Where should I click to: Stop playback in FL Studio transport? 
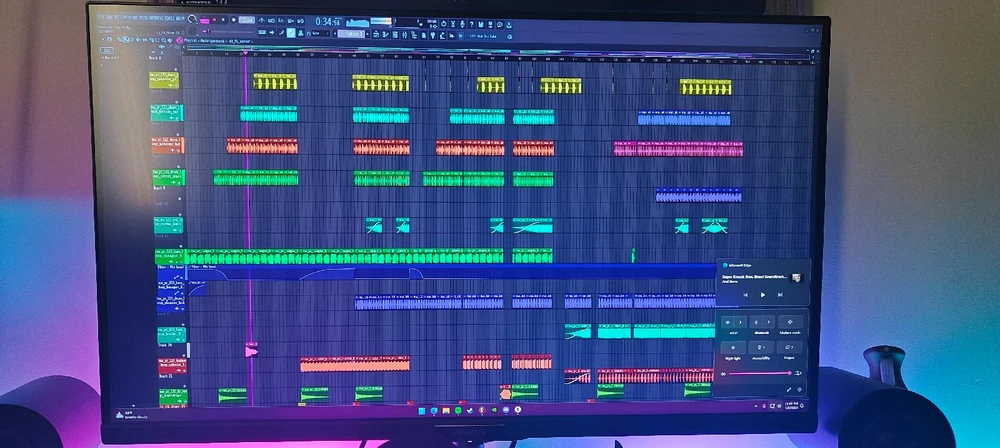point(223,20)
